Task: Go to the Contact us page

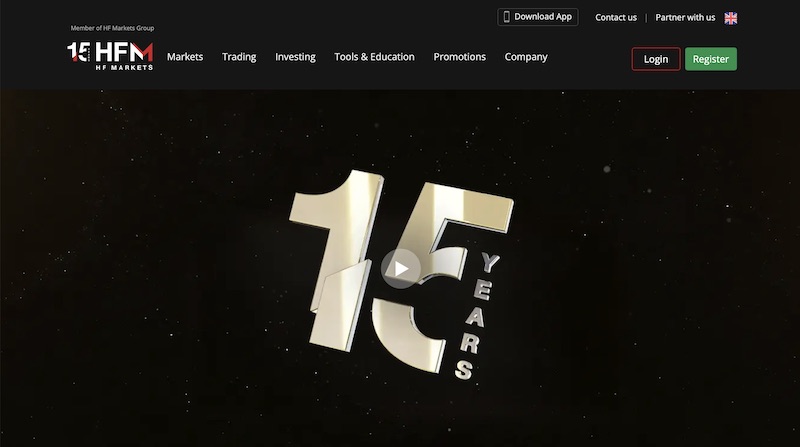Action: pyautogui.click(x=616, y=18)
